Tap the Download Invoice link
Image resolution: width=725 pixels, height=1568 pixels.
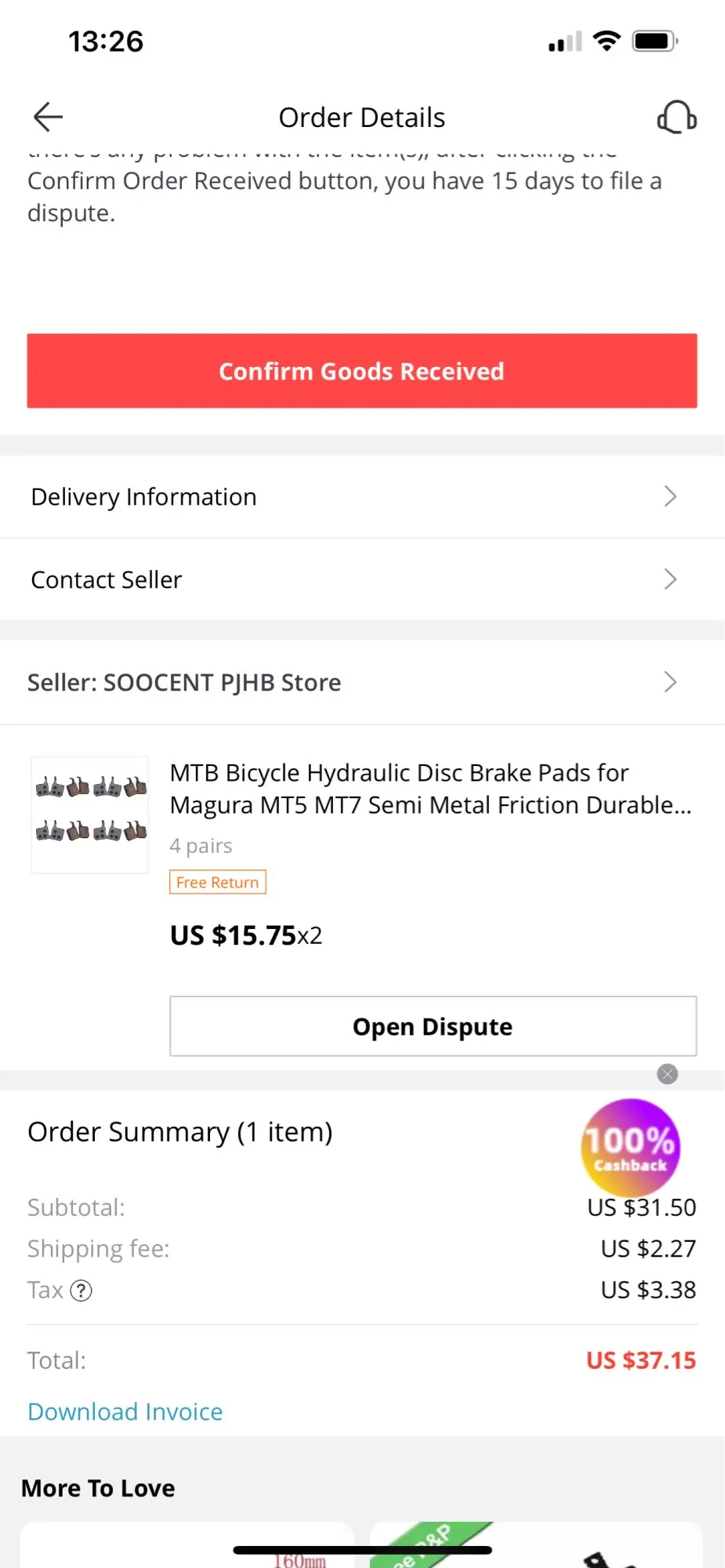[125, 1411]
